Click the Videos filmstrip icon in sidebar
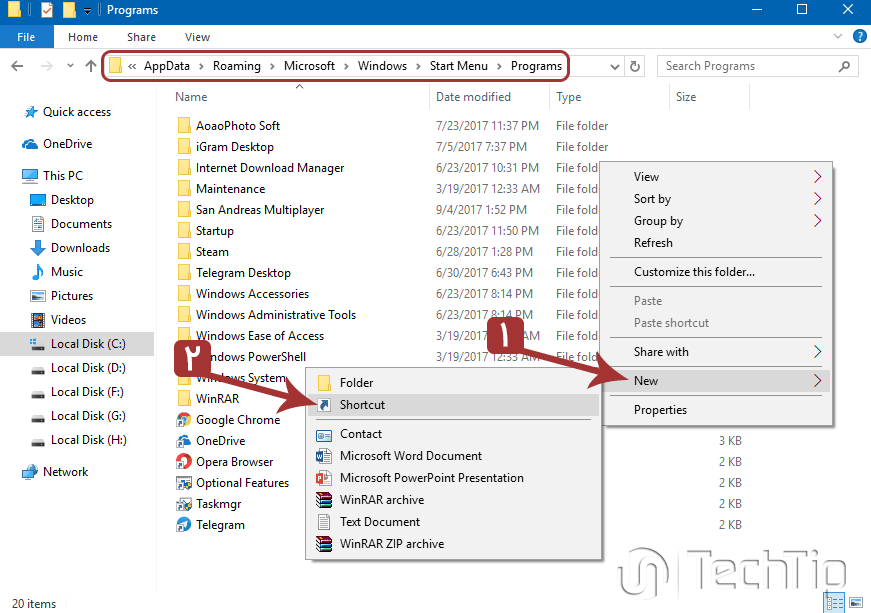 (38, 320)
